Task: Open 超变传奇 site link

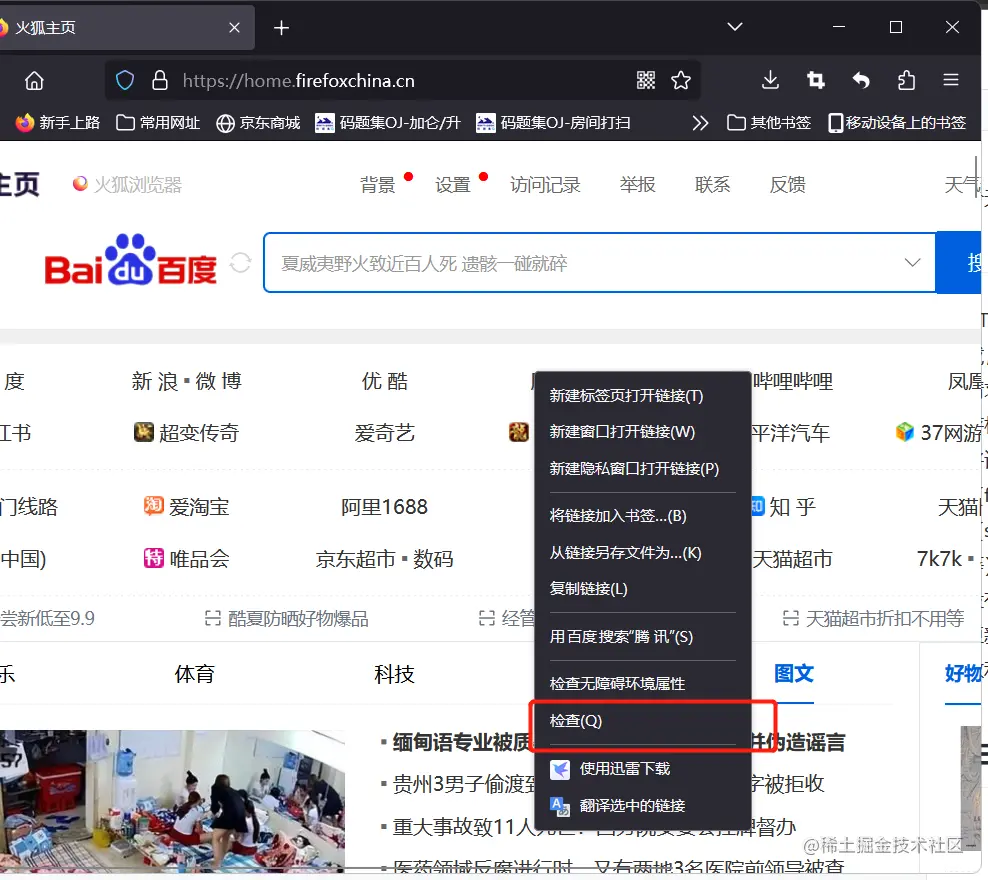Action: [x=187, y=433]
